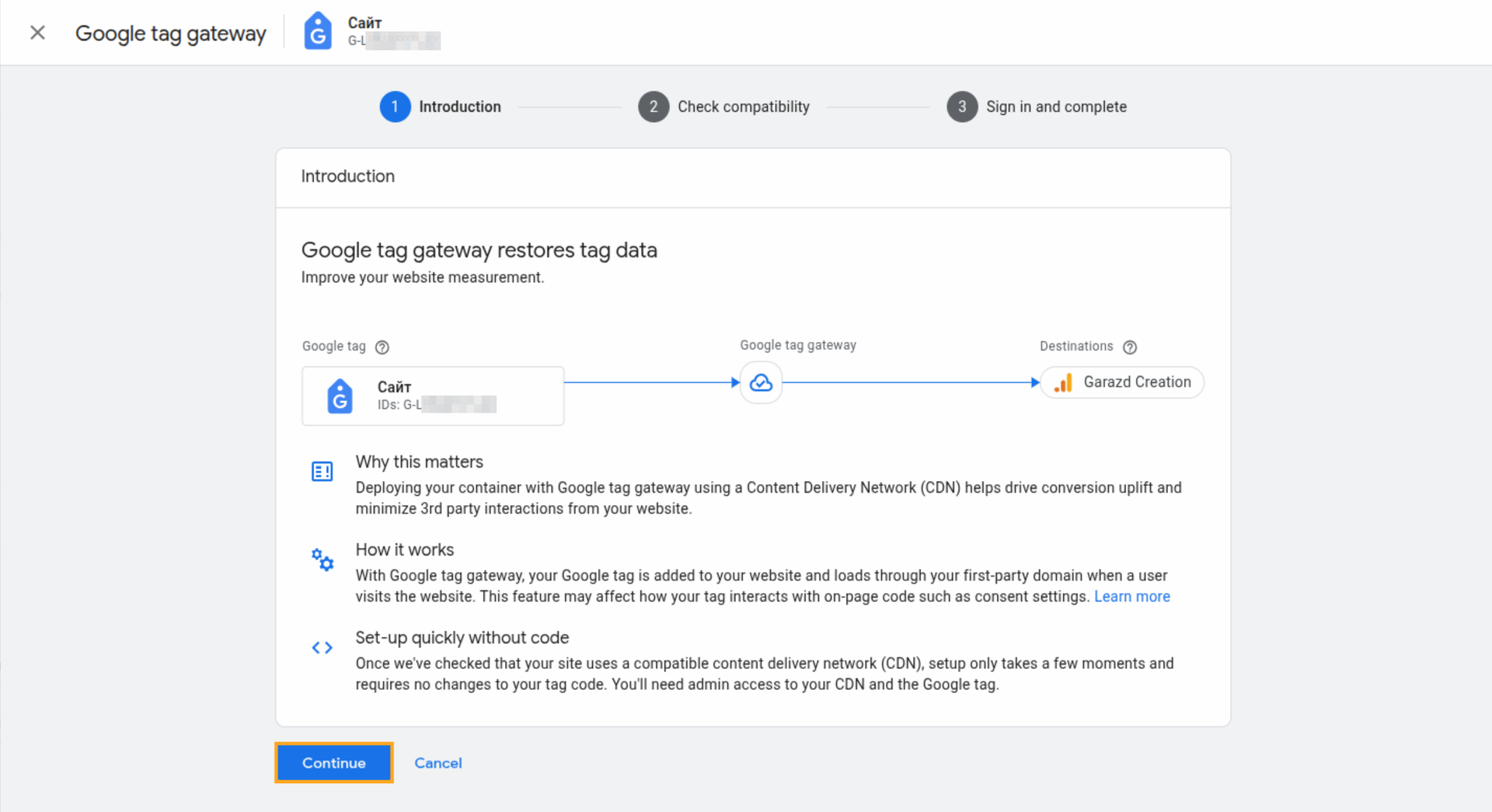Click the Google tag gateway cloud icon
The image size is (1492, 812).
click(761, 382)
